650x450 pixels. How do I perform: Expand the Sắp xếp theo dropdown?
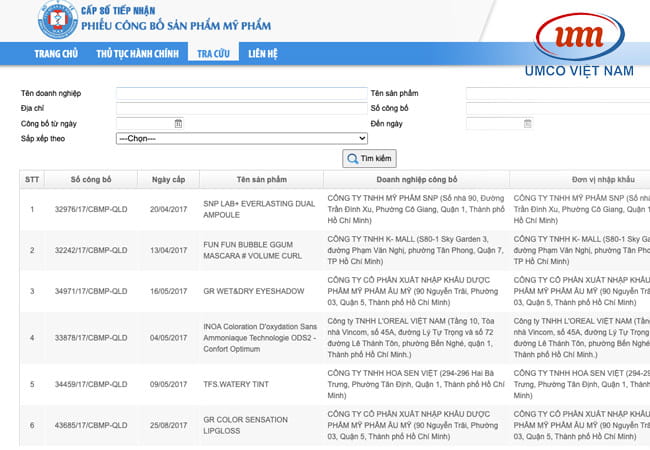pyautogui.click(x=242, y=138)
